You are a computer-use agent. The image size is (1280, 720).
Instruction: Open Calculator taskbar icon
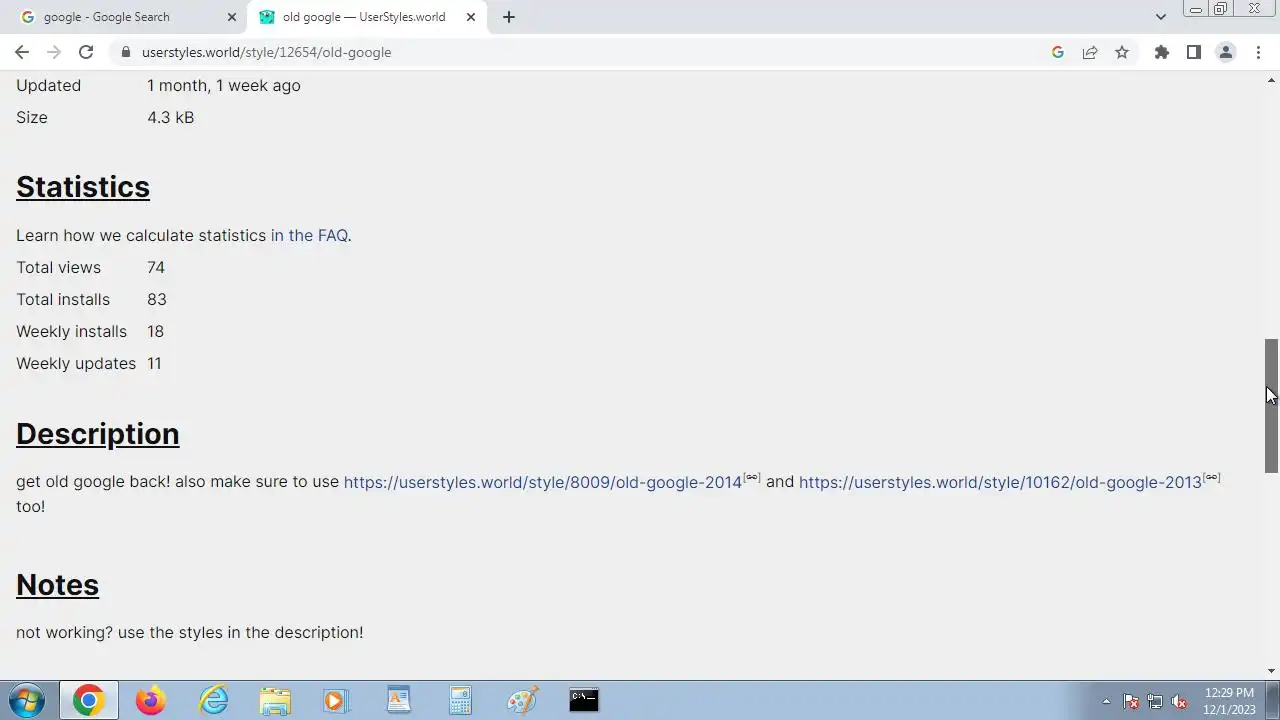[x=460, y=700]
